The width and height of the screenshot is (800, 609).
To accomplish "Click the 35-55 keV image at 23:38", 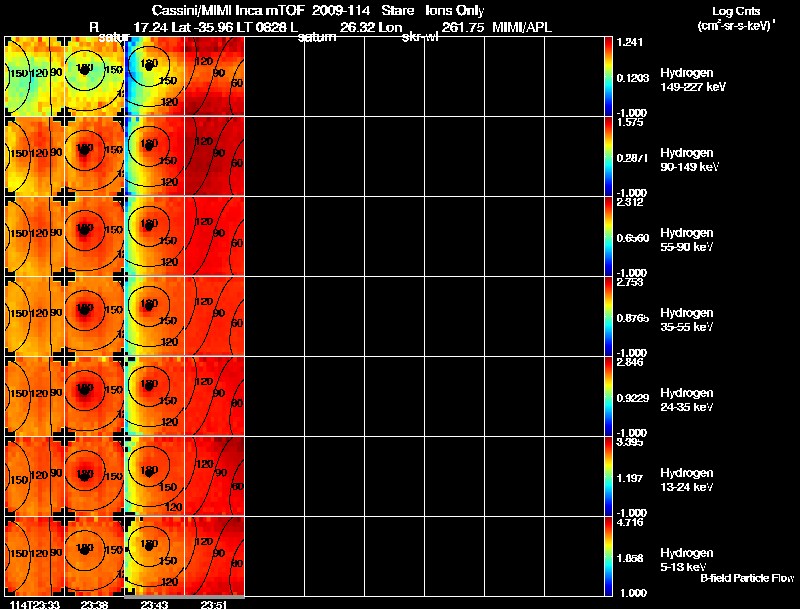I will click(x=94, y=317).
